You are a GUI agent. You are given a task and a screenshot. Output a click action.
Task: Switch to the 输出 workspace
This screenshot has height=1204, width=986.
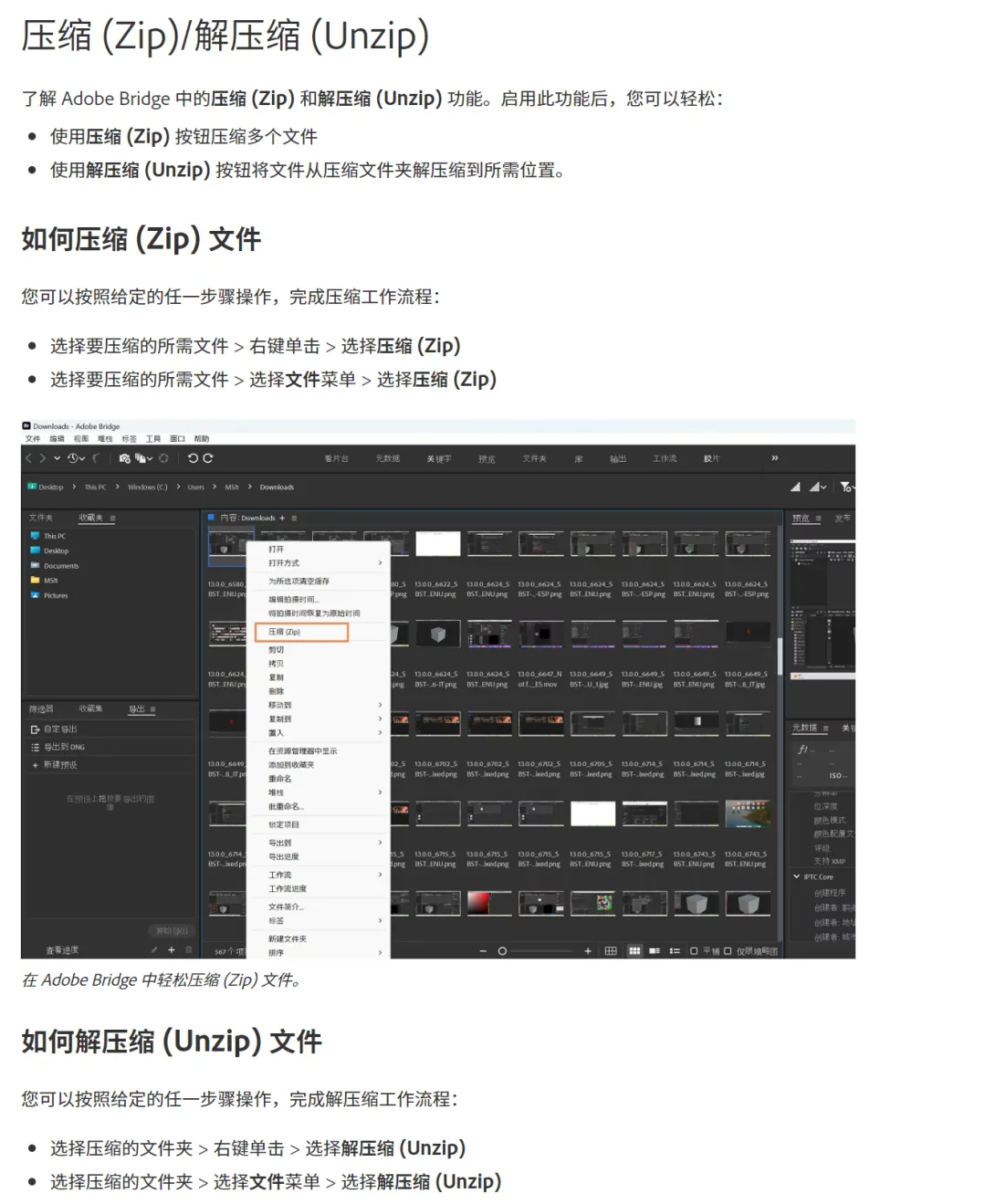(x=618, y=459)
